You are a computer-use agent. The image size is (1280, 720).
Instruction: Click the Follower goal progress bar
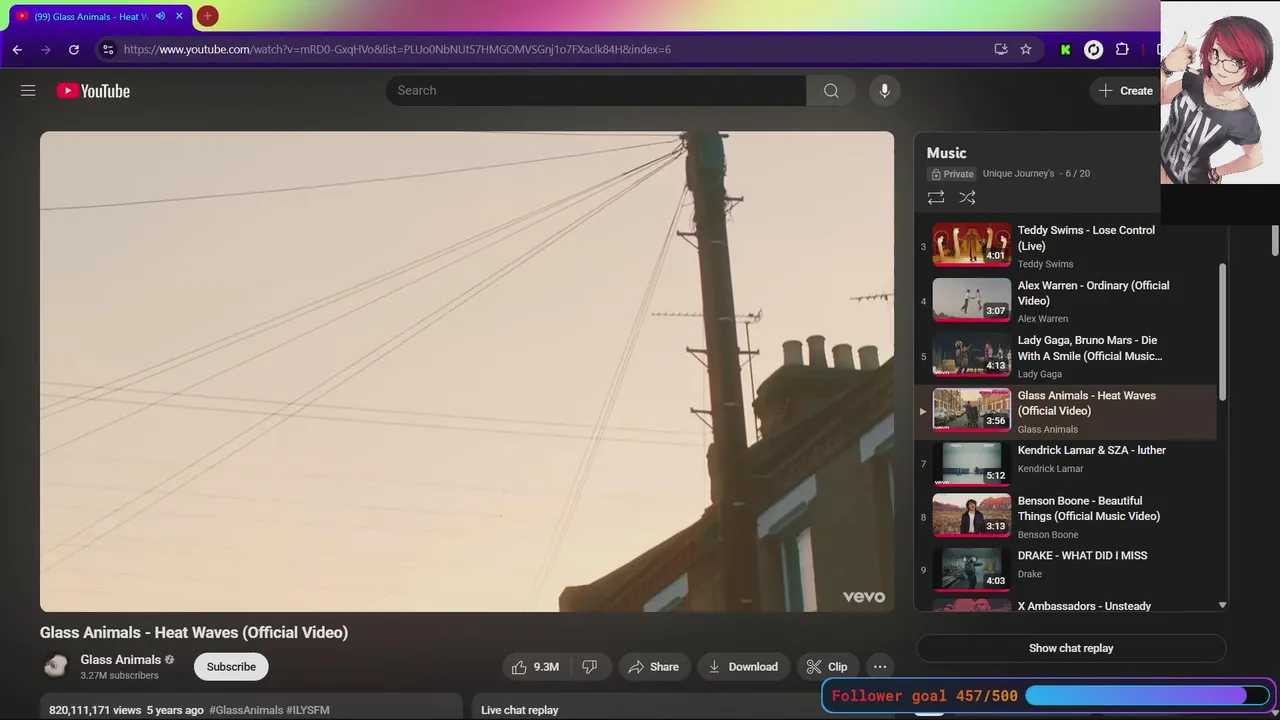1147,695
